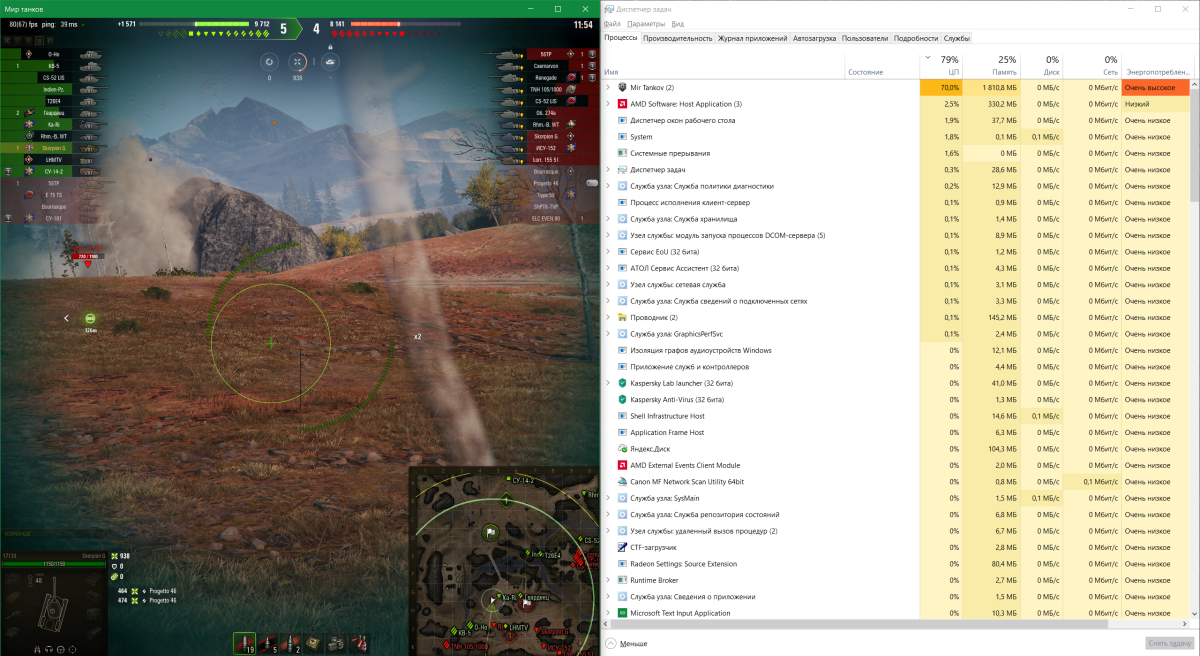Select shell slot with 5 rounds in game
Image resolution: width=1200 pixels, height=656 pixels.
(x=269, y=643)
